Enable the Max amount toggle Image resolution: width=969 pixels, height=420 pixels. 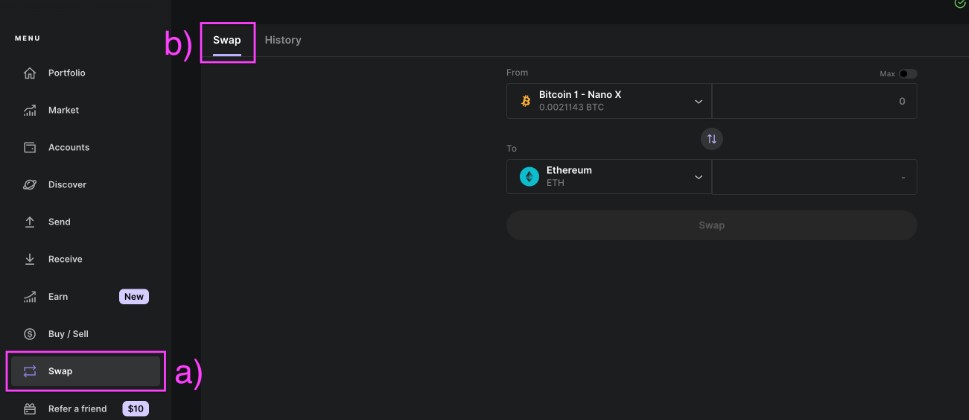point(907,74)
